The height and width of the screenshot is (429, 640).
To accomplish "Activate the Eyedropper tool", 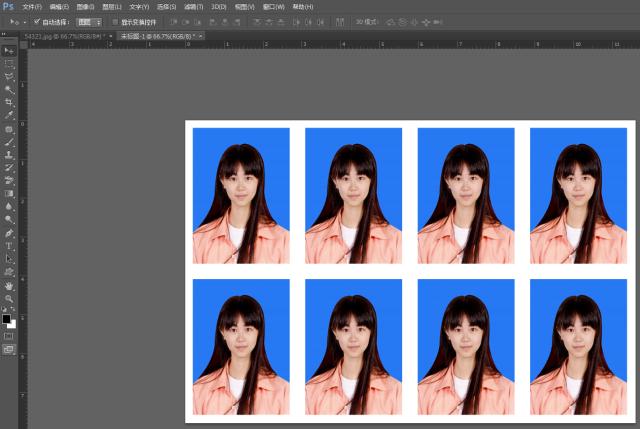I will pyautogui.click(x=9, y=115).
